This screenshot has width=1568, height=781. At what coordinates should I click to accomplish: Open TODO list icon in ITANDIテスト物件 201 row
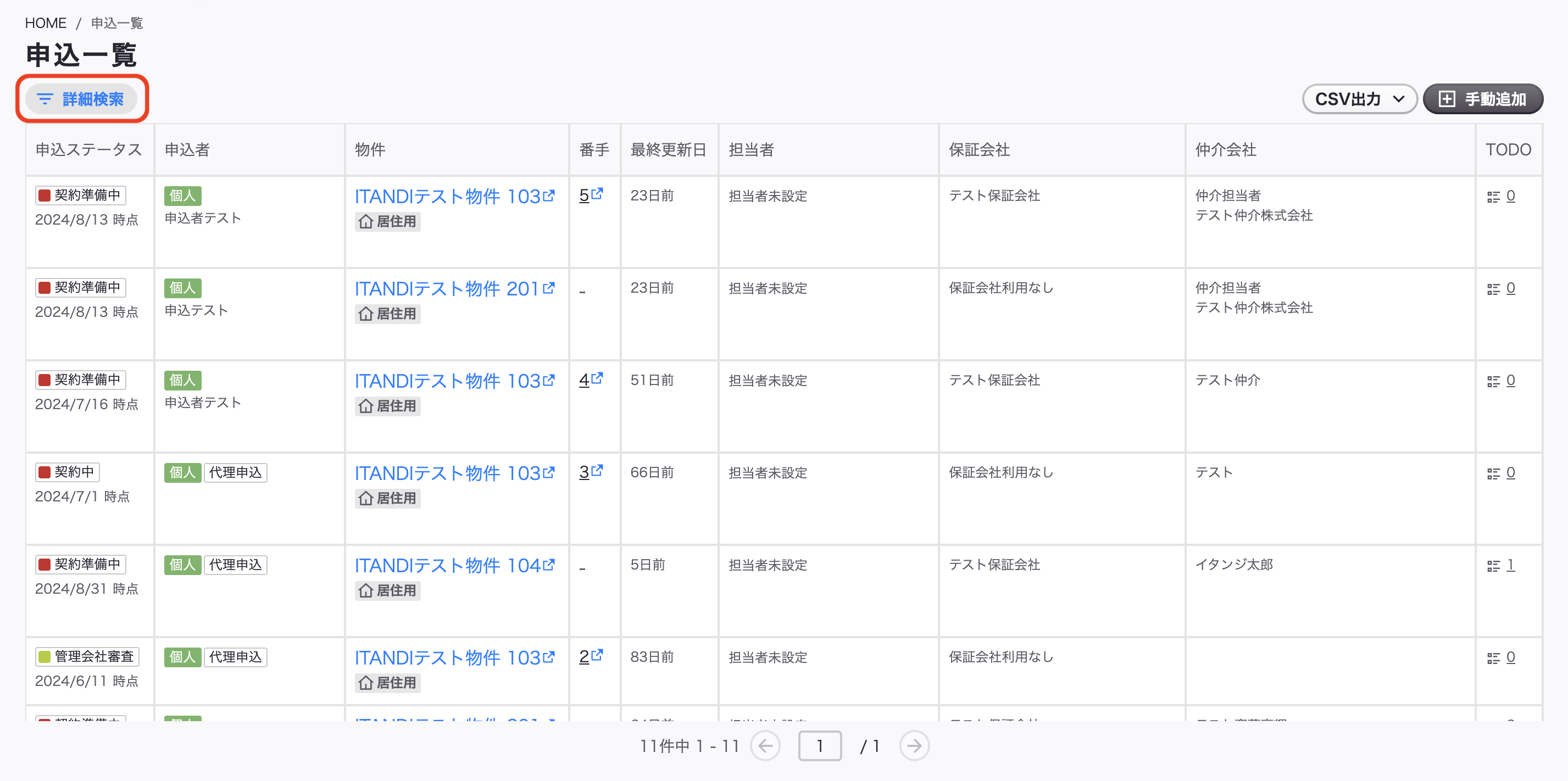[1493, 289]
